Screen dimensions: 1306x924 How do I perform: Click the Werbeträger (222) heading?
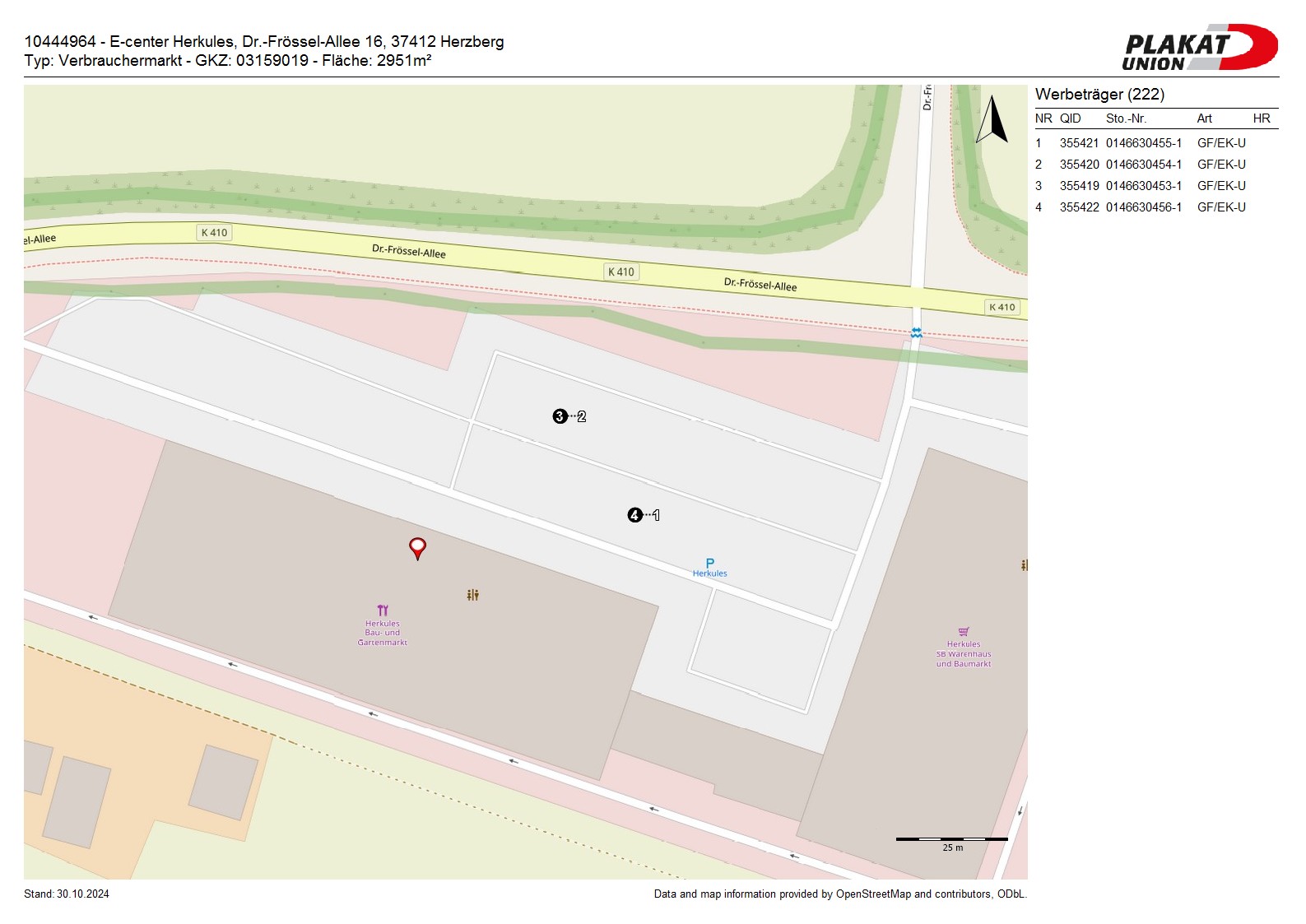pos(1099,94)
